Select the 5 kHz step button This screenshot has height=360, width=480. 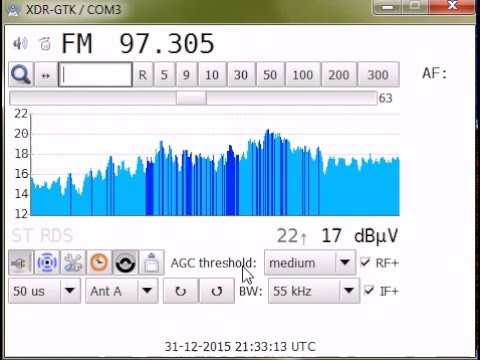tap(164, 75)
